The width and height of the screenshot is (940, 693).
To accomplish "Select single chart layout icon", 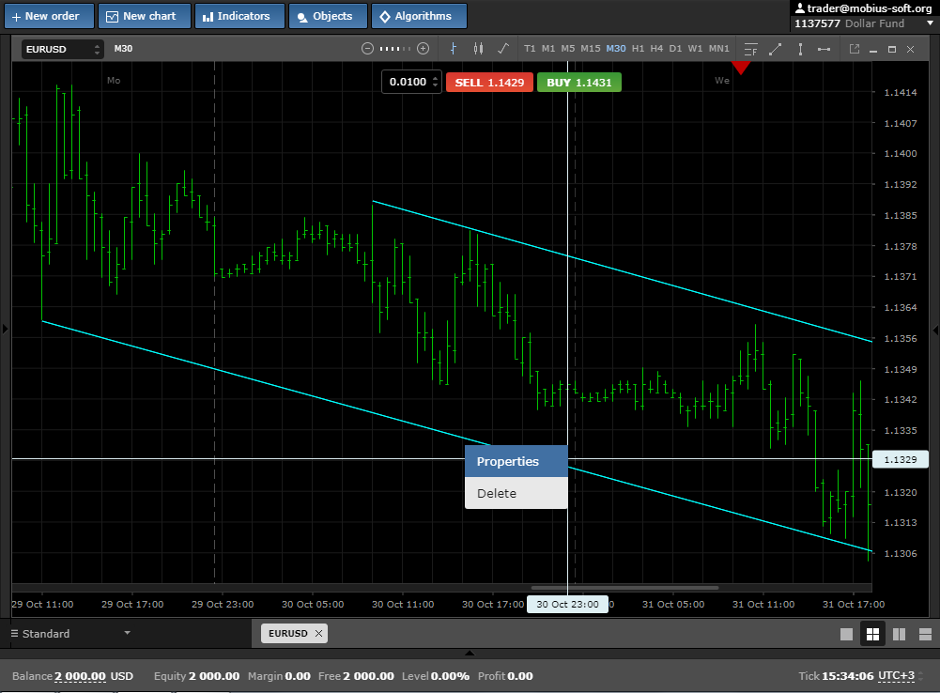I will point(846,634).
